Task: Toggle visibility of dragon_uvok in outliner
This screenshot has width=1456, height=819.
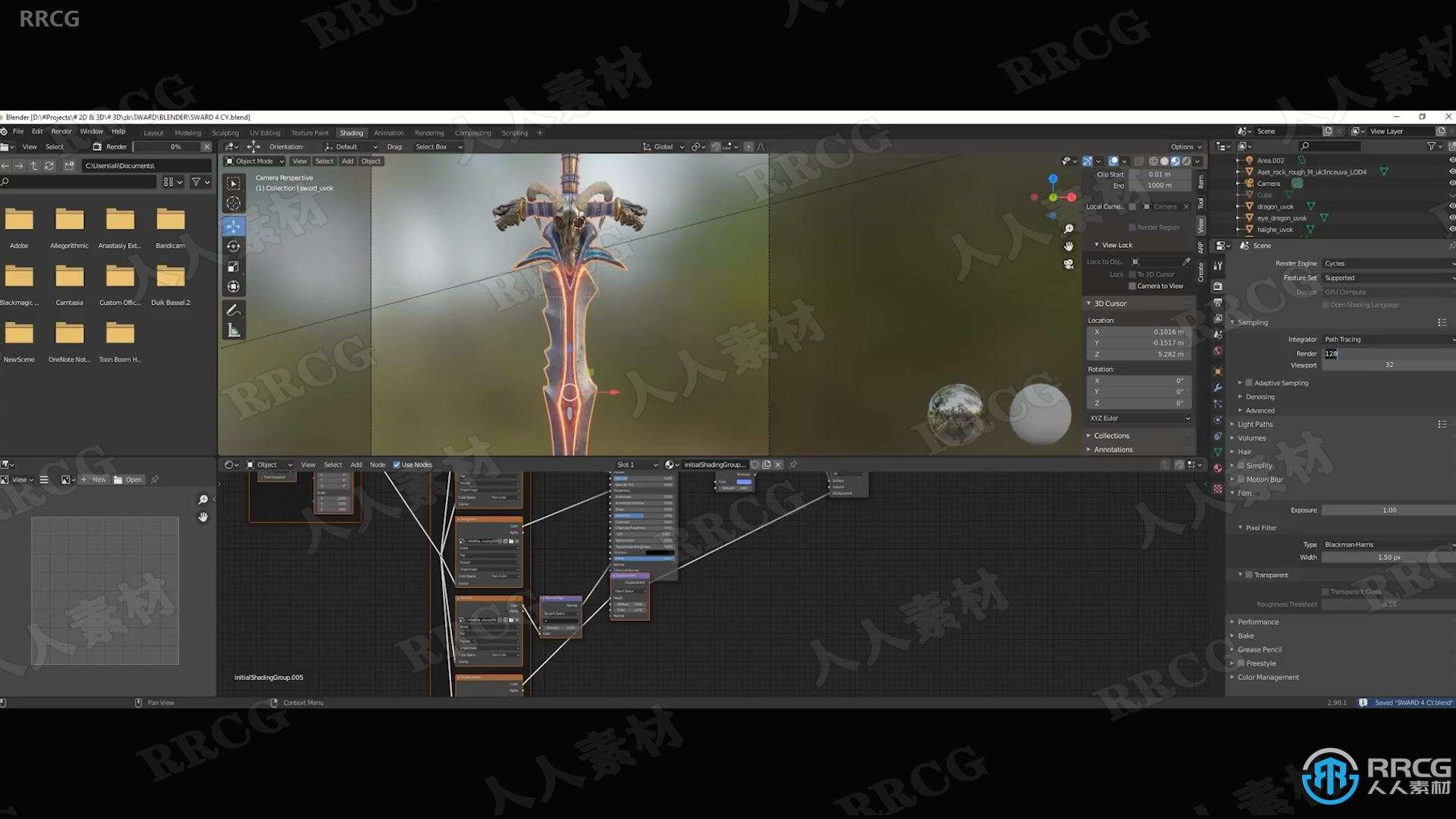Action: (1451, 206)
